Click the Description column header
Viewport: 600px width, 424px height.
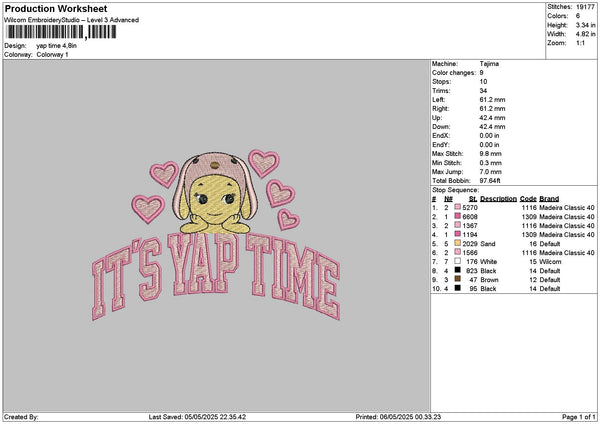(497, 198)
